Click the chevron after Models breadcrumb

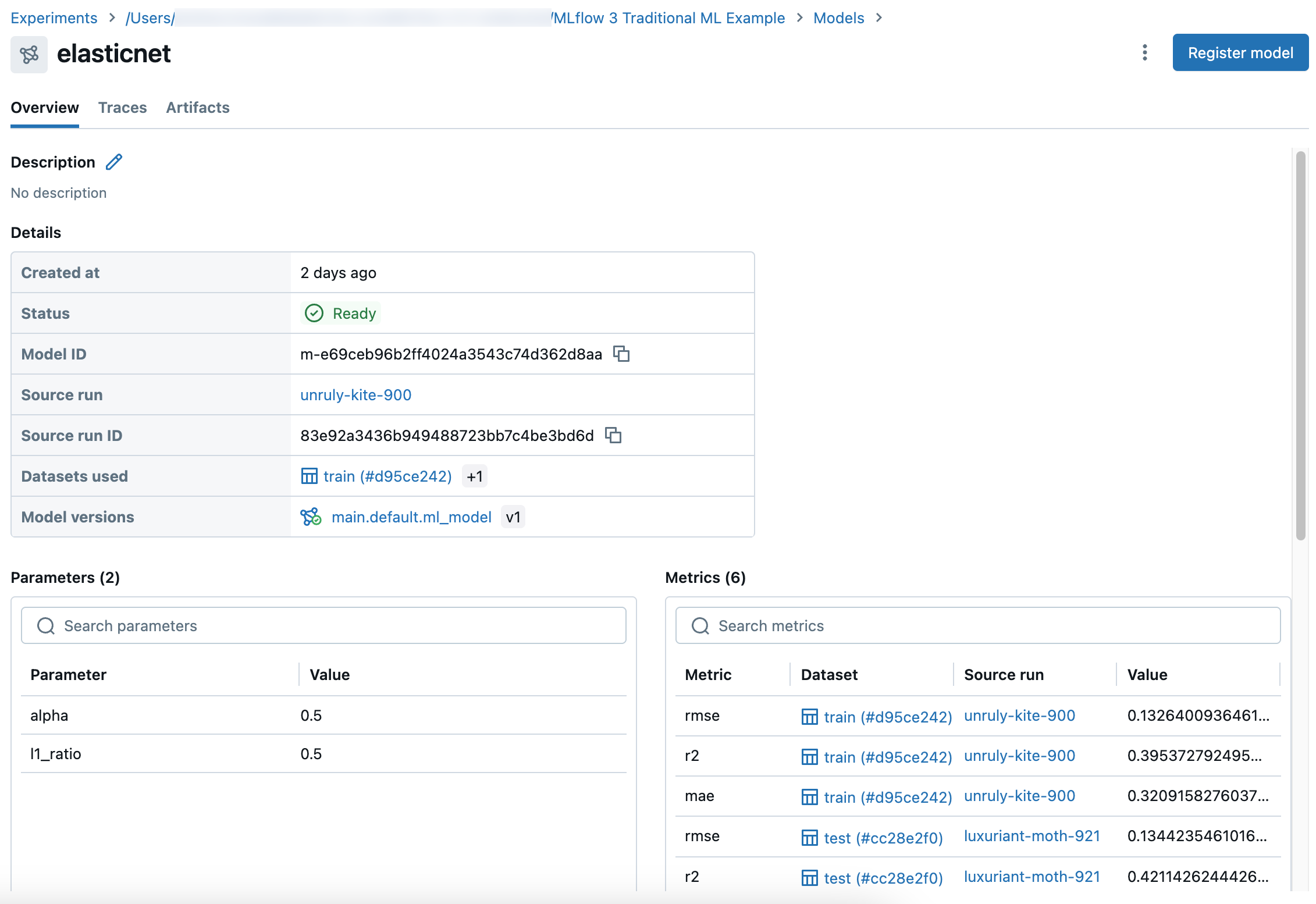879,18
